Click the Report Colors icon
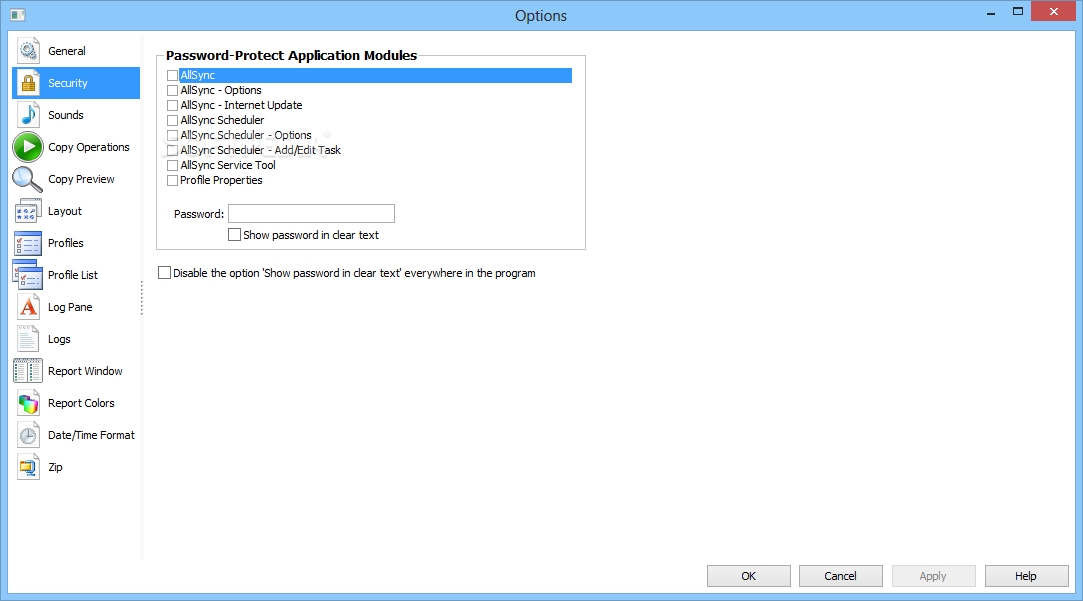Viewport: 1083px width, 601px height. (28, 403)
